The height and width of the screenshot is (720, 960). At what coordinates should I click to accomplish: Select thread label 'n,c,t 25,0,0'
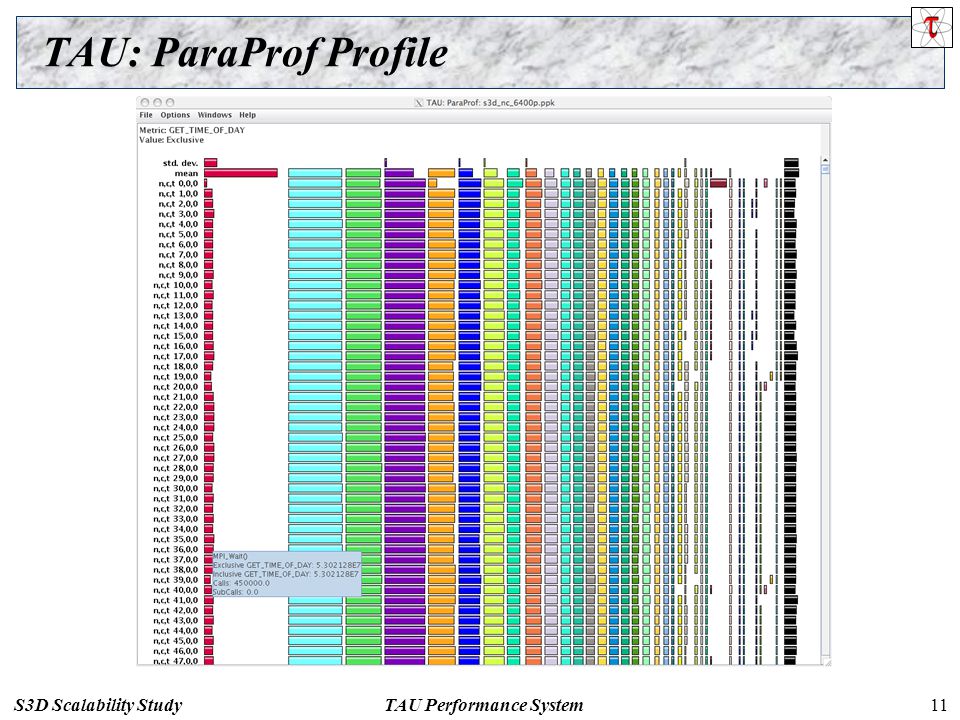pyautogui.click(x=176, y=437)
